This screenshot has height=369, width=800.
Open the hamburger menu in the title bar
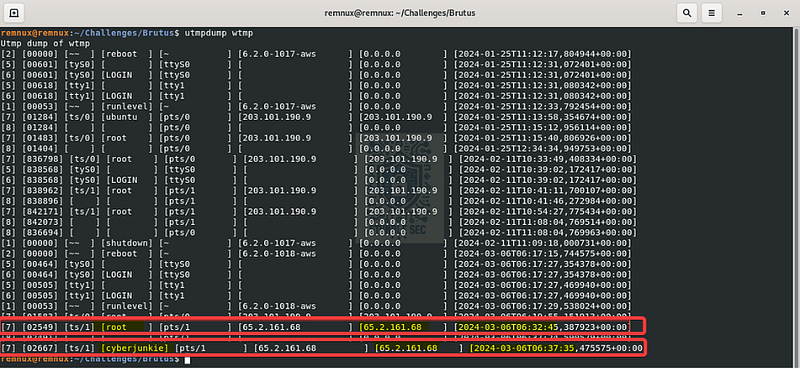click(712, 13)
